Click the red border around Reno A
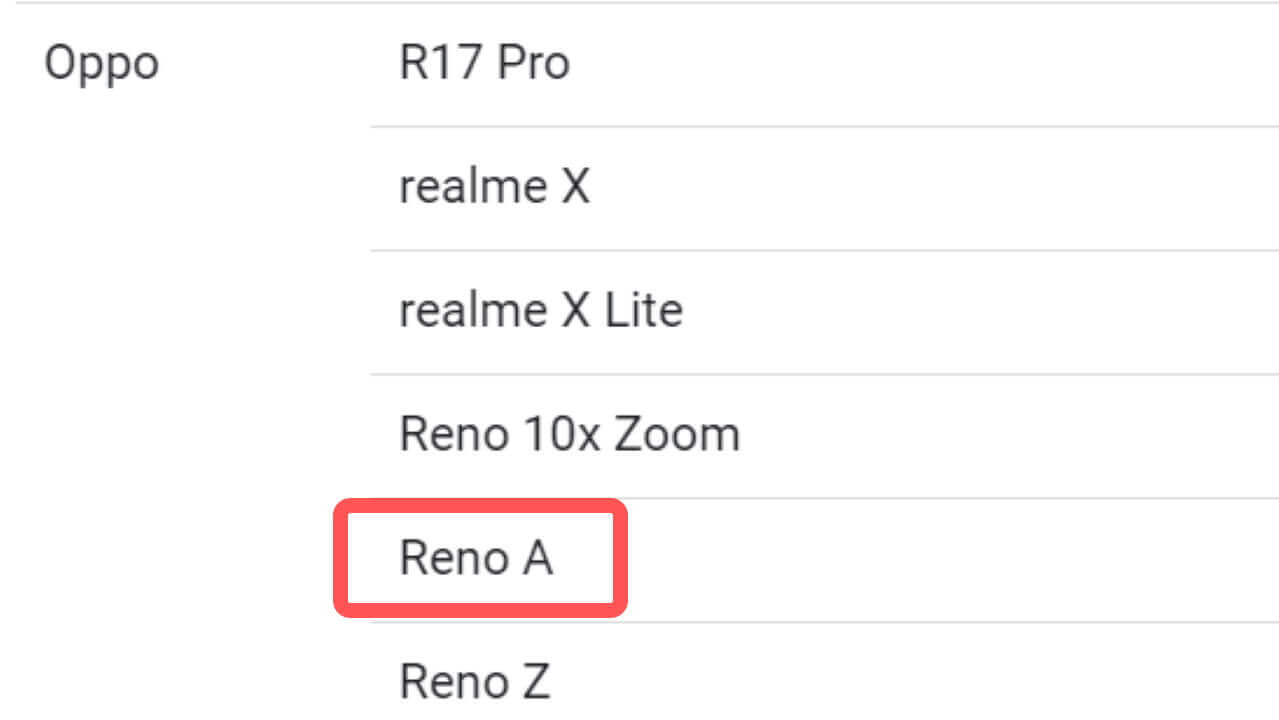This screenshot has width=1279, height=720. click(x=480, y=505)
